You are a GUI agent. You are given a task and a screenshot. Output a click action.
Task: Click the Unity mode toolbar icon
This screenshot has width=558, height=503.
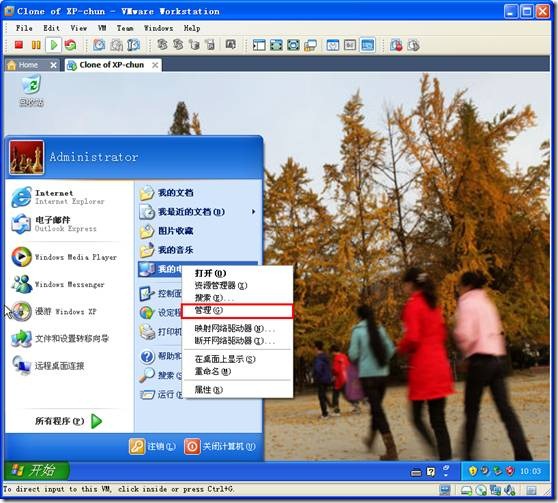(310, 45)
